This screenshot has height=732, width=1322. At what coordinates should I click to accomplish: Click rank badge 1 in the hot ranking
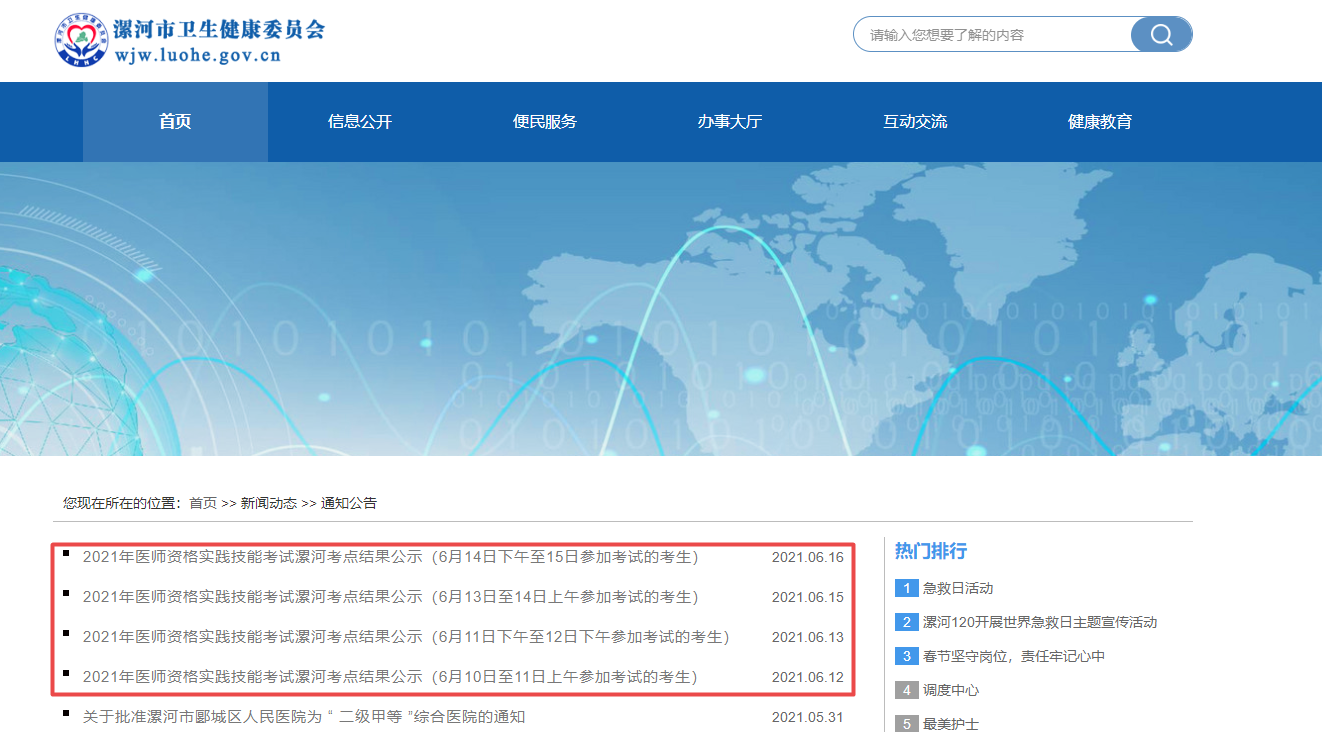click(906, 588)
